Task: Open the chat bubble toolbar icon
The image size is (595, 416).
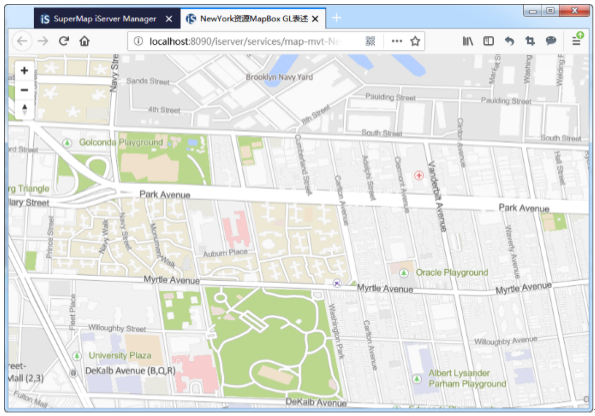Action: click(x=551, y=41)
